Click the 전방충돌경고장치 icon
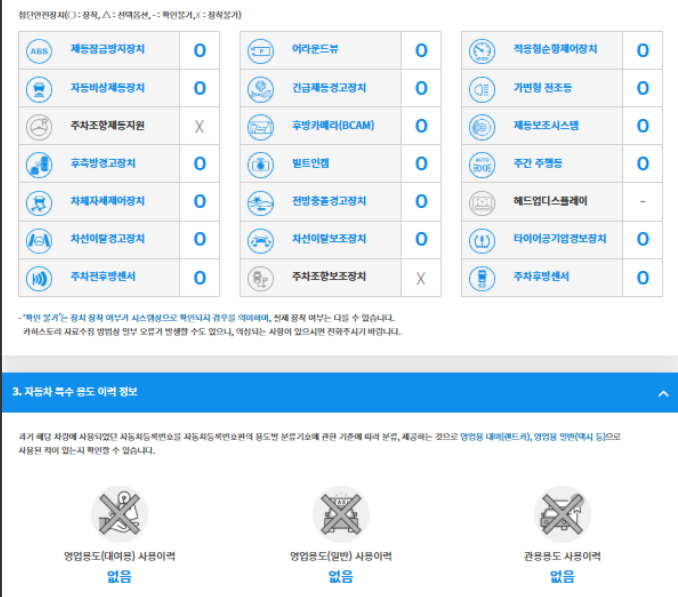678x597 pixels. tap(260, 203)
